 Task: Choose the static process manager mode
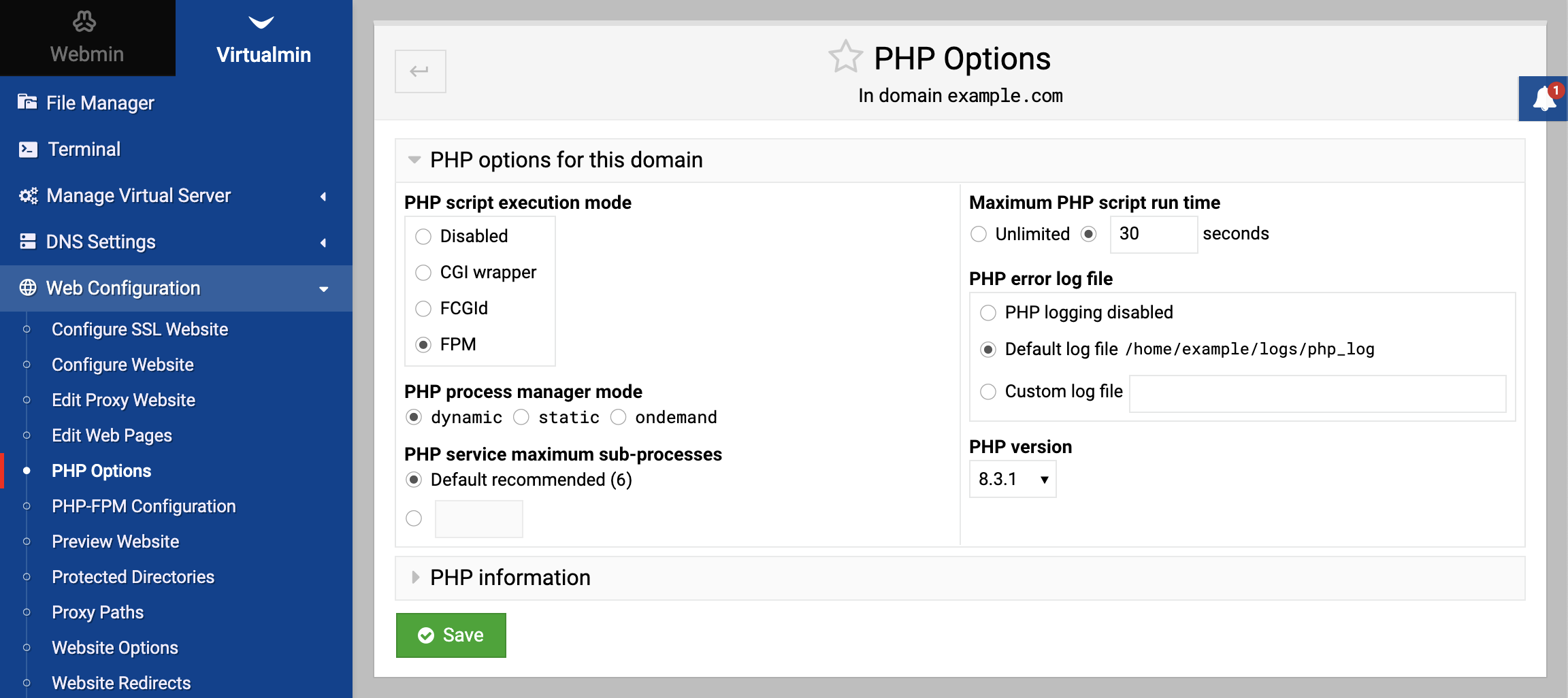pyautogui.click(x=521, y=417)
